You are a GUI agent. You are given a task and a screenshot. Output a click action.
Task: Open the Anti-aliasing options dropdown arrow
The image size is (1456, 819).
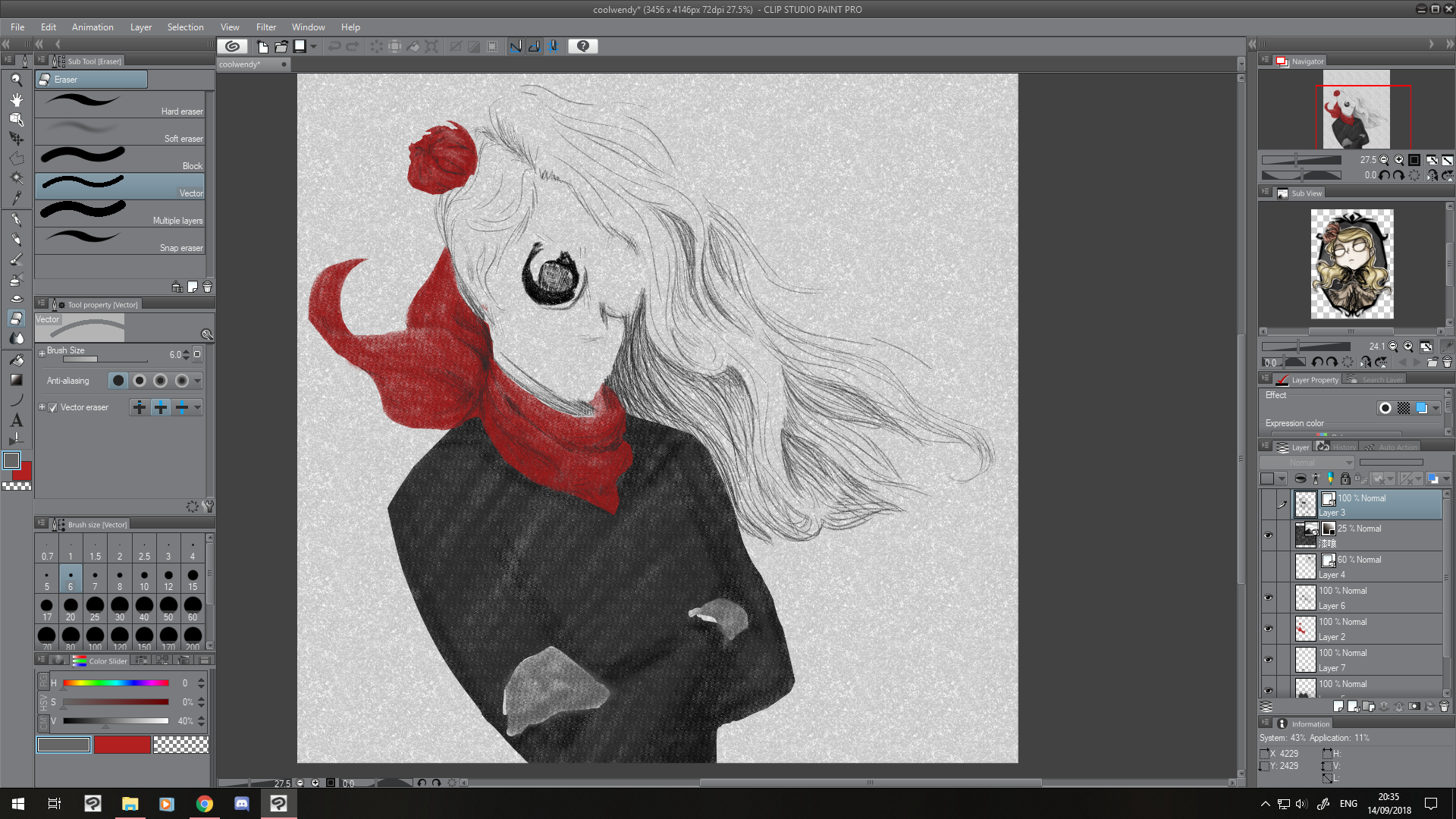coord(198,381)
